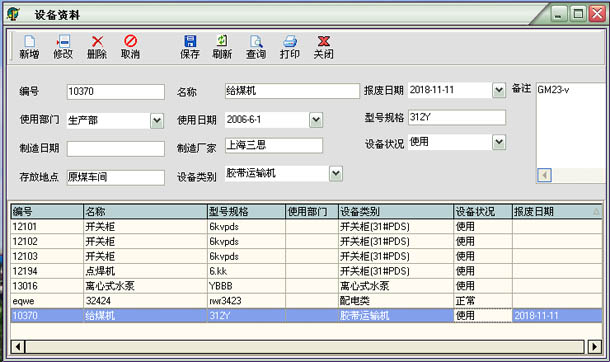610x362 pixels.
Task: Open the 使用日期 date dropdown arrow
Action: 316,120
